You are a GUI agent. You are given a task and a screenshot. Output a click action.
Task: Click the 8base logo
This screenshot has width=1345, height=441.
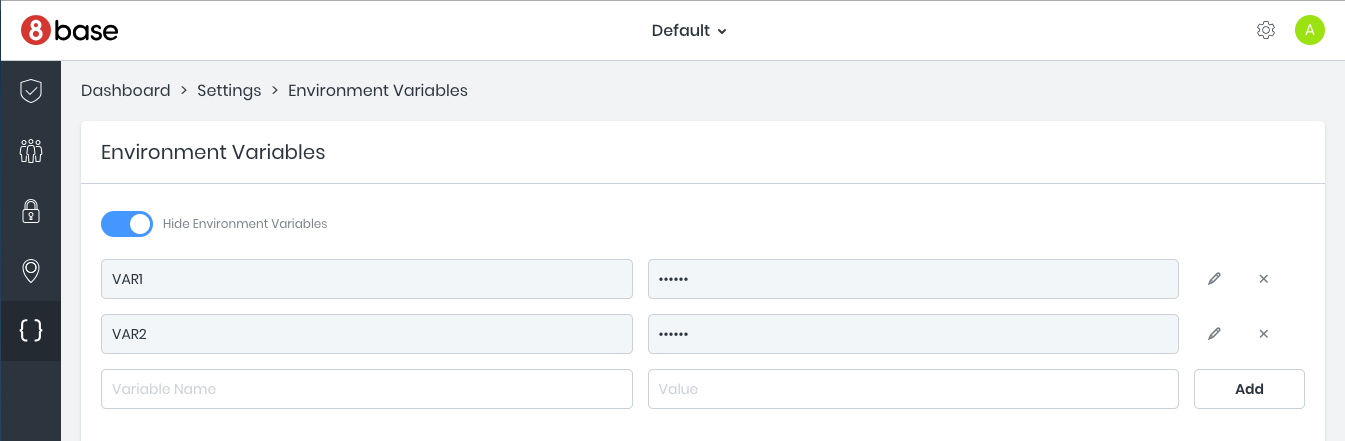click(x=70, y=31)
